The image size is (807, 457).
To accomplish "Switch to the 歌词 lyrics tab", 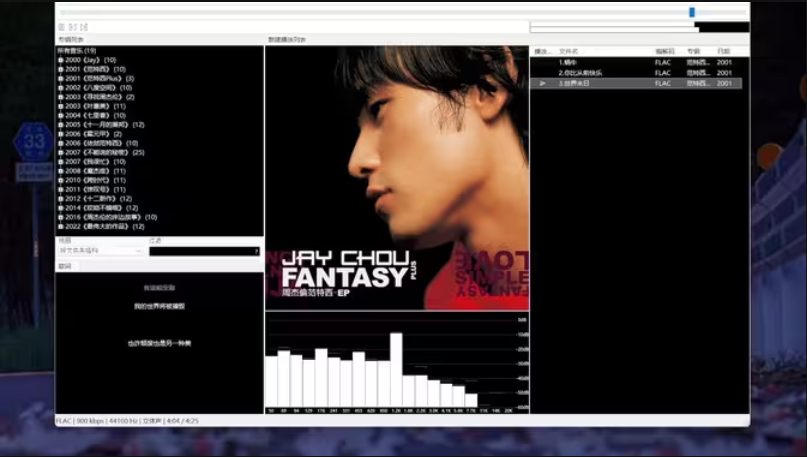I will click(65, 267).
